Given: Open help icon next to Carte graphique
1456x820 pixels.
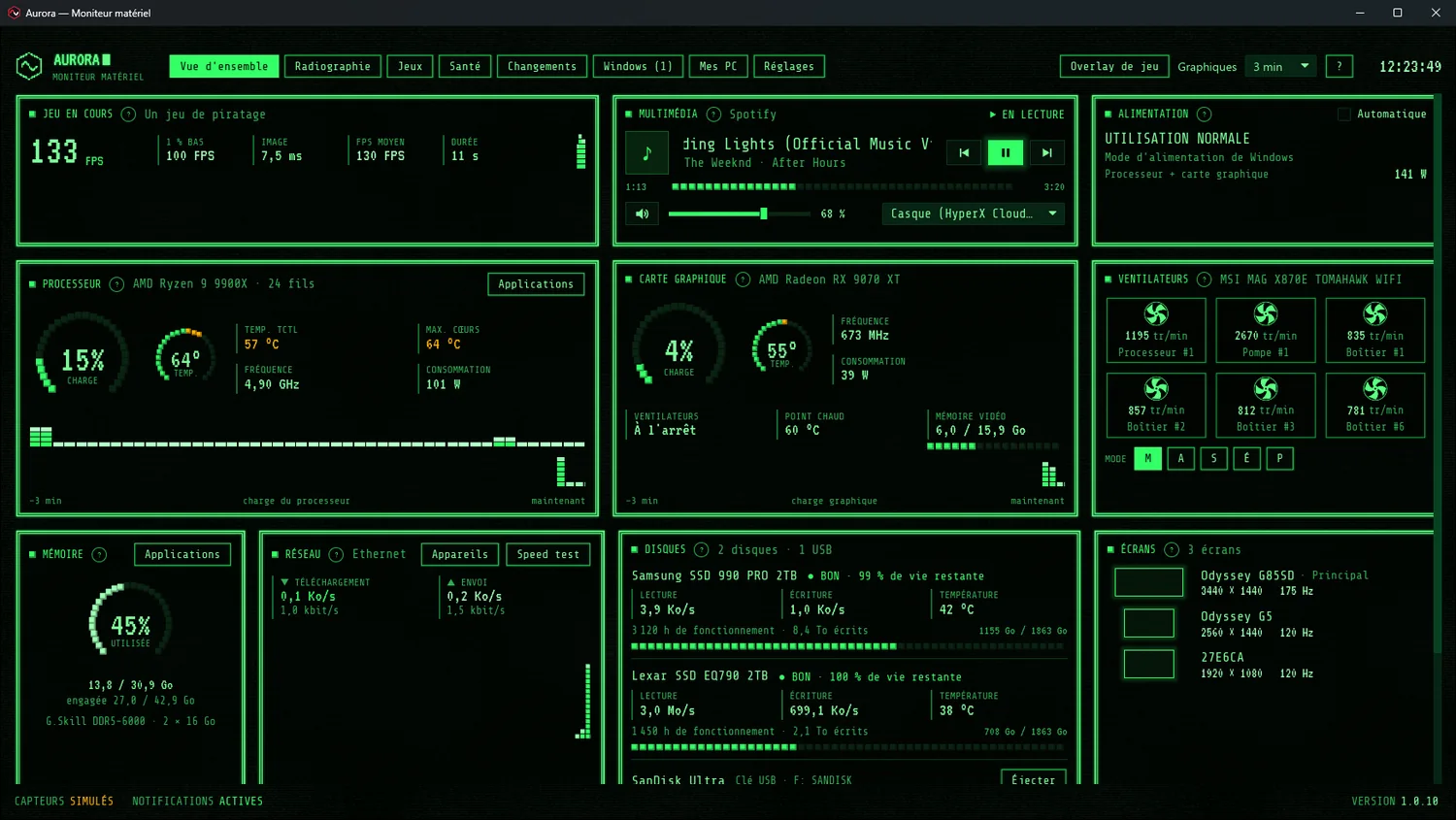Looking at the screenshot, I should pyautogui.click(x=743, y=279).
